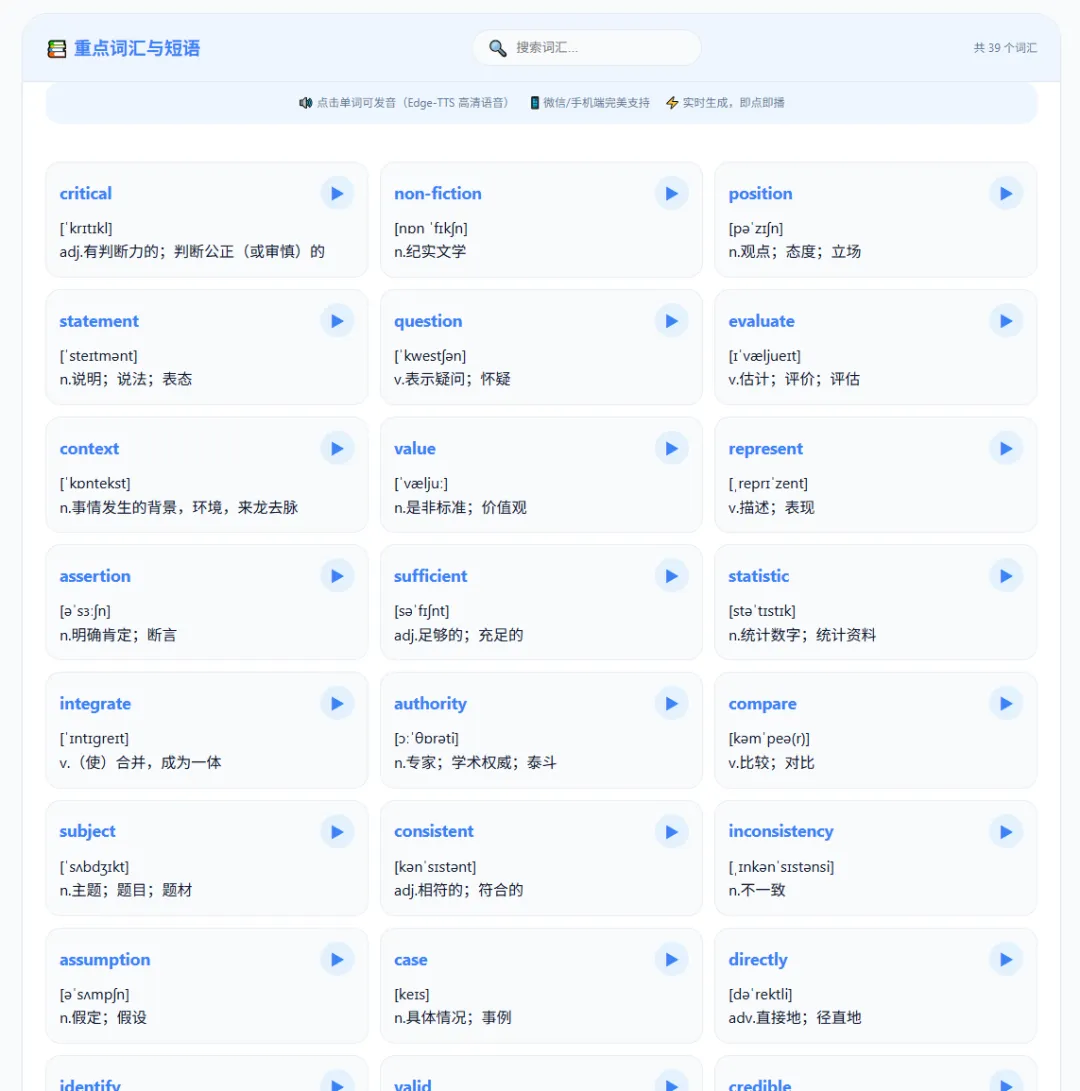Image resolution: width=1080 pixels, height=1091 pixels.
Task: Click definition n.纪实文学
Action: coord(430,251)
